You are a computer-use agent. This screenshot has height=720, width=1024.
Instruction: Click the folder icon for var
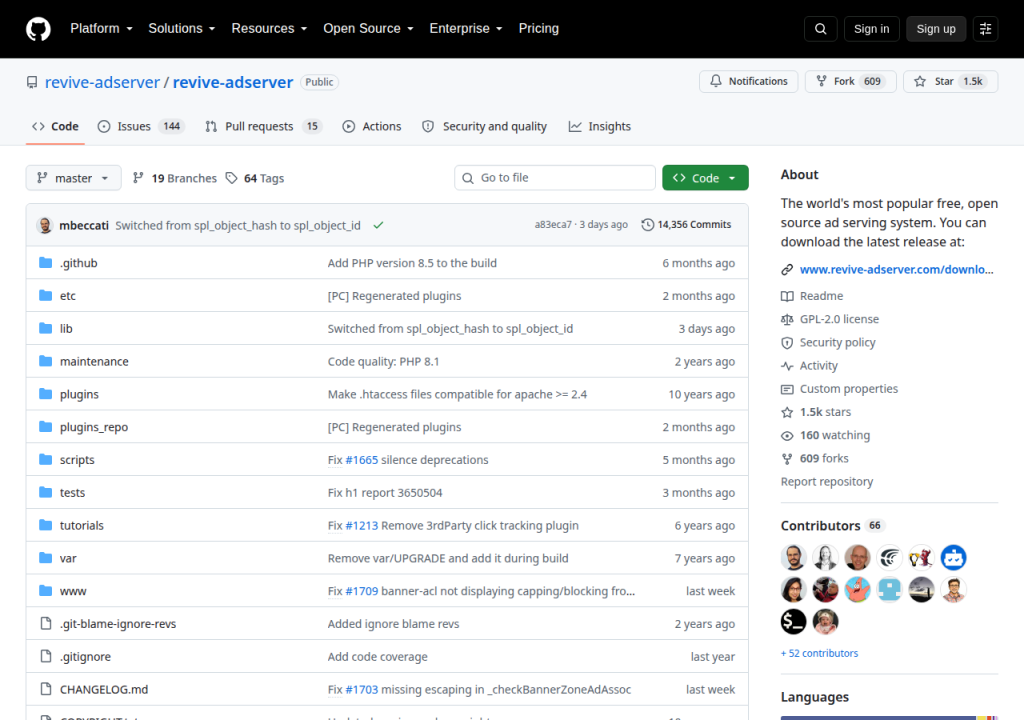pyautogui.click(x=45, y=557)
